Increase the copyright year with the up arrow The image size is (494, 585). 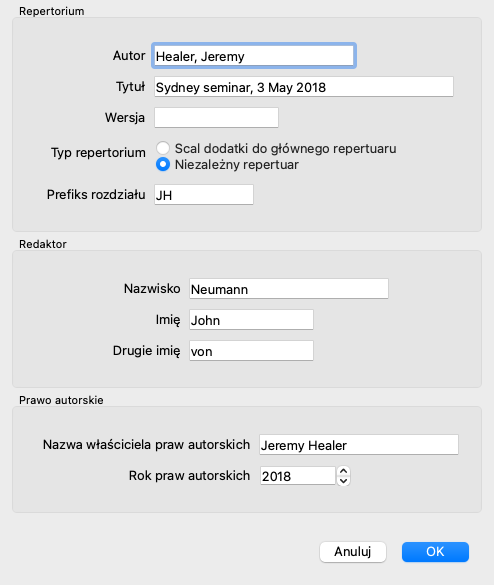tap(343, 471)
